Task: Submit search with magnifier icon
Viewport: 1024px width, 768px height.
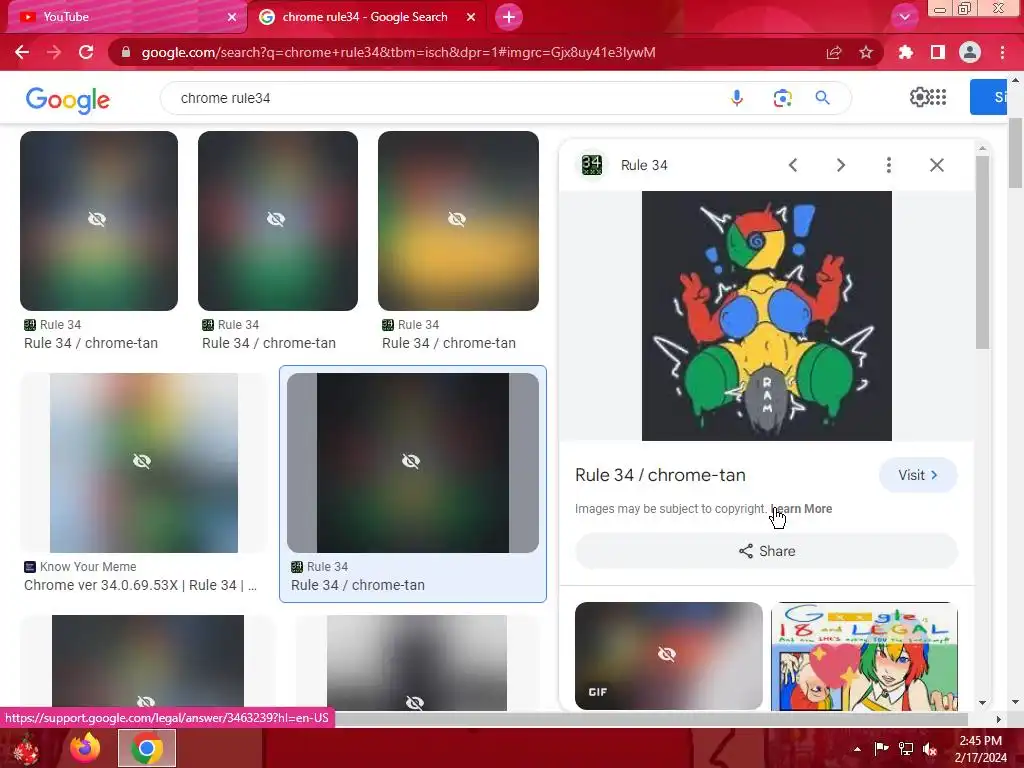Action: point(822,98)
